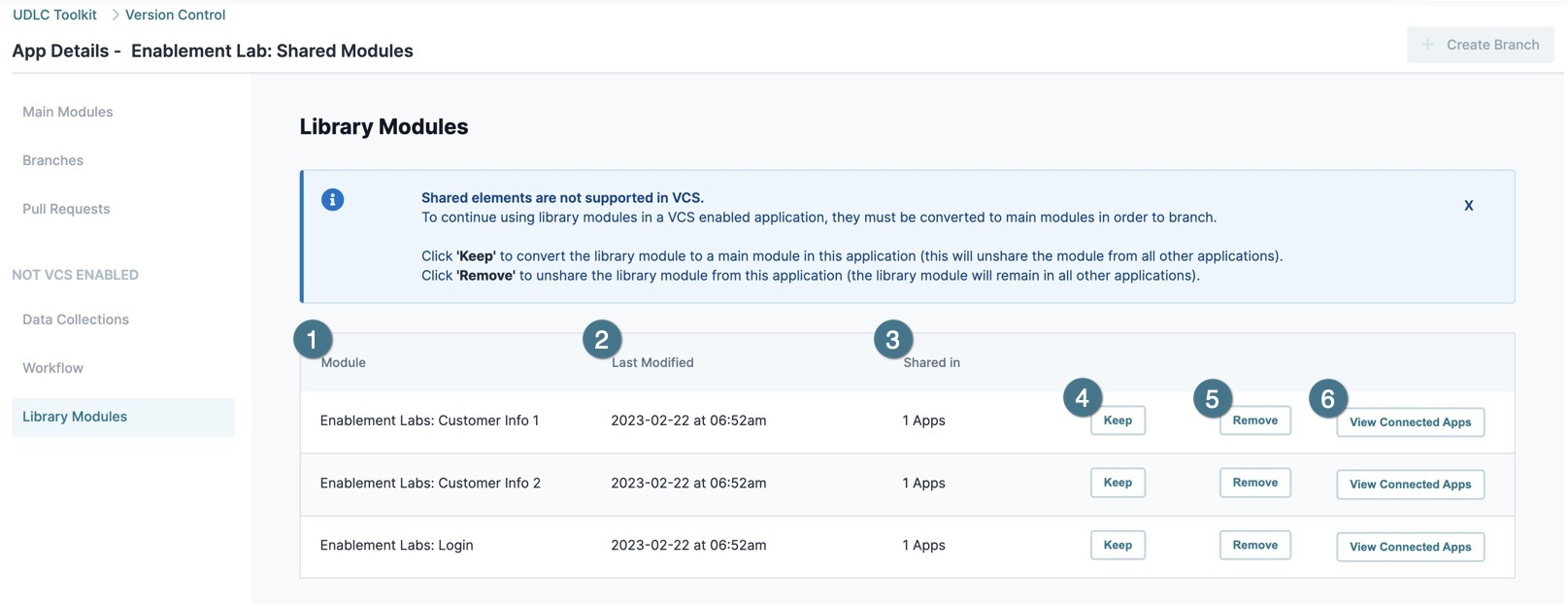
Task: Click the plus icon on Create Branch
Action: [x=1427, y=45]
